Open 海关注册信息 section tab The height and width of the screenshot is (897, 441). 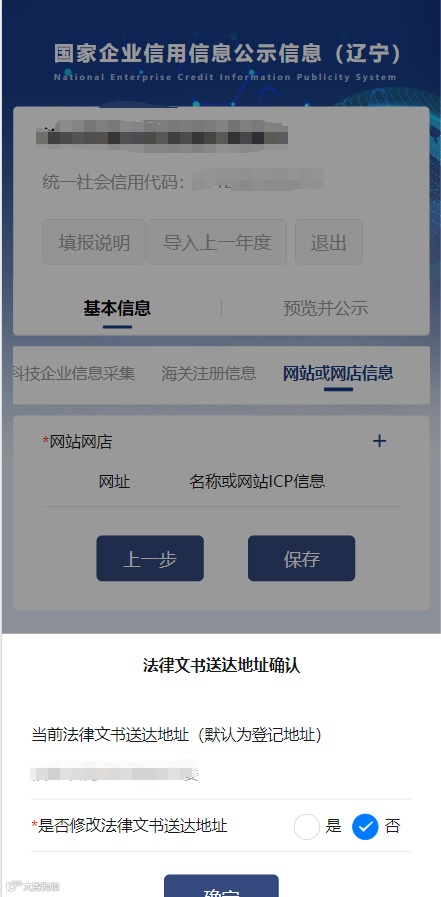[209, 374]
